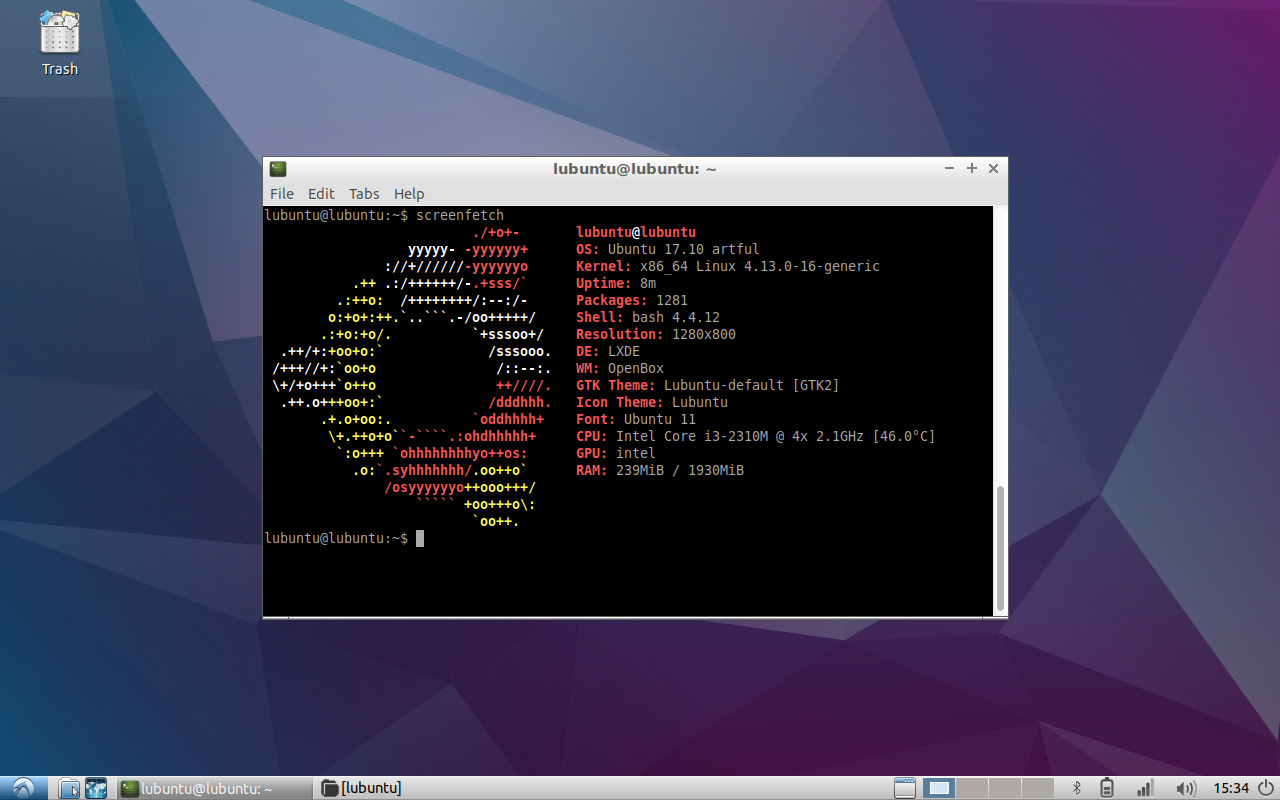Click the 15:34 clock in the panel
This screenshot has height=800, width=1280.
1231,789
